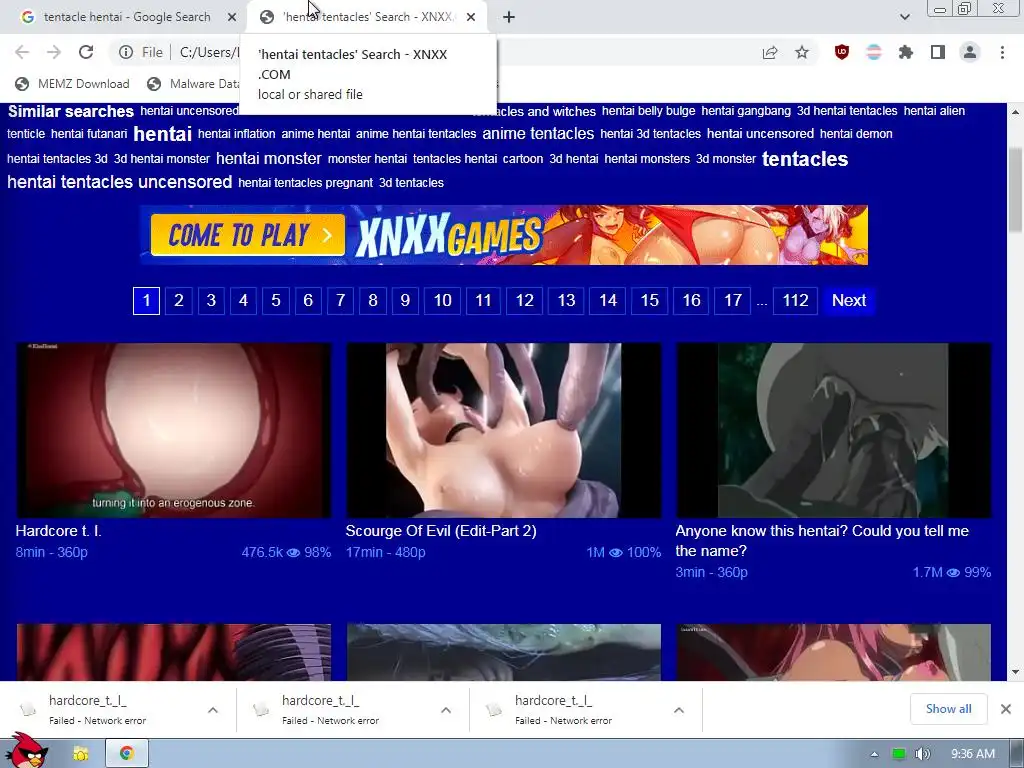Open a new browser tab
Screen dimensions: 1024x768
click(509, 17)
